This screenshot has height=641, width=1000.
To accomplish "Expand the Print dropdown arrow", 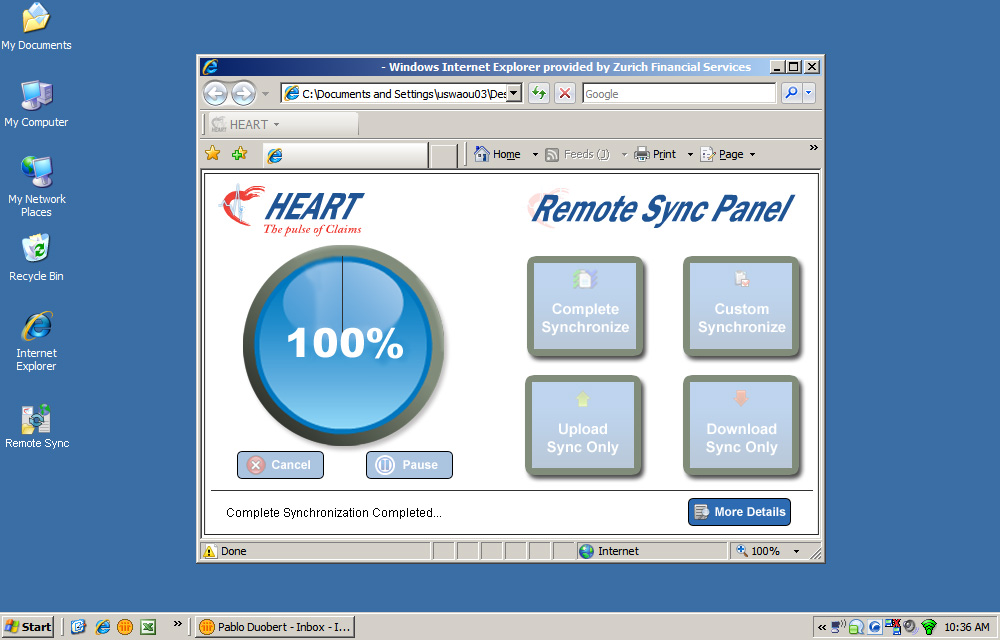I will tap(690, 155).
